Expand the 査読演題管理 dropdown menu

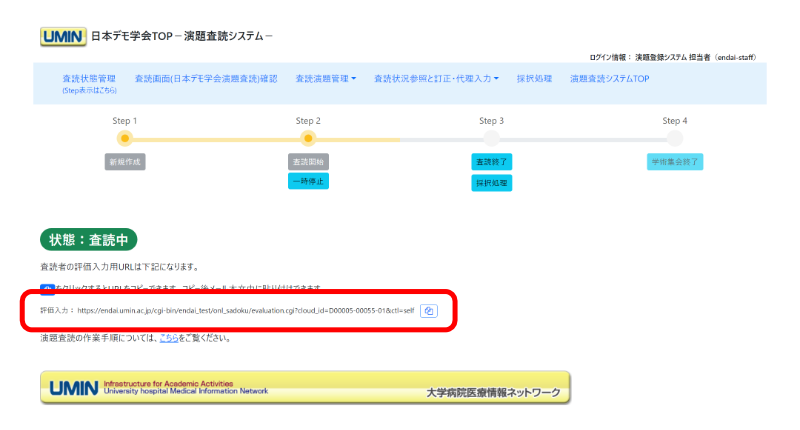(326, 78)
